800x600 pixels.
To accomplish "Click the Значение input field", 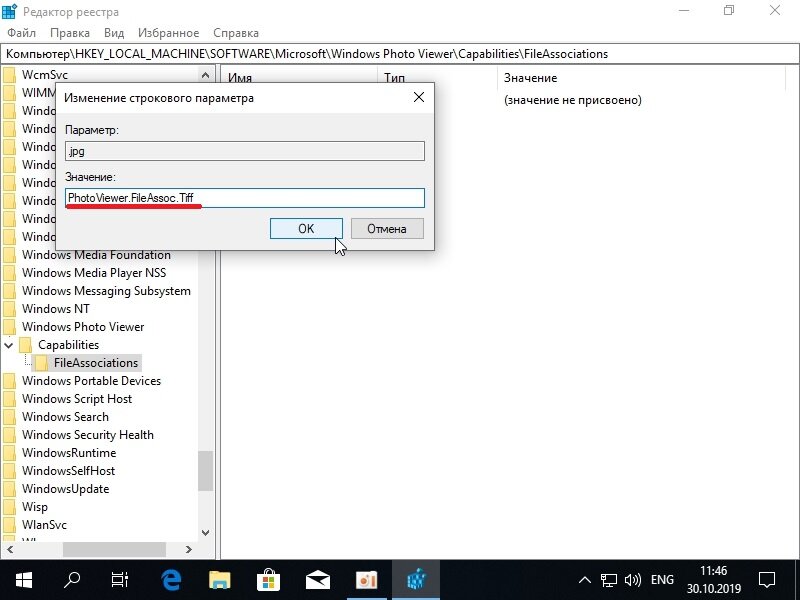I will (245, 198).
